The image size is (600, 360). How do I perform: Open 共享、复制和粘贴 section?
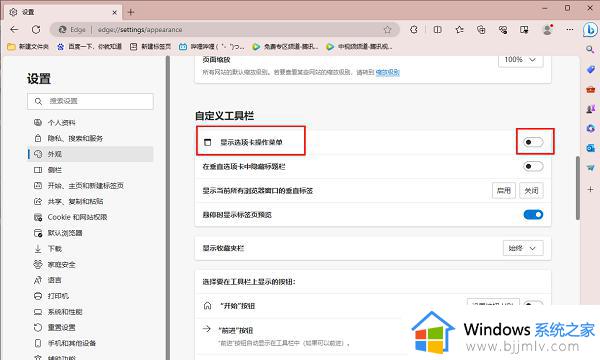pyautogui.click(x=90, y=201)
